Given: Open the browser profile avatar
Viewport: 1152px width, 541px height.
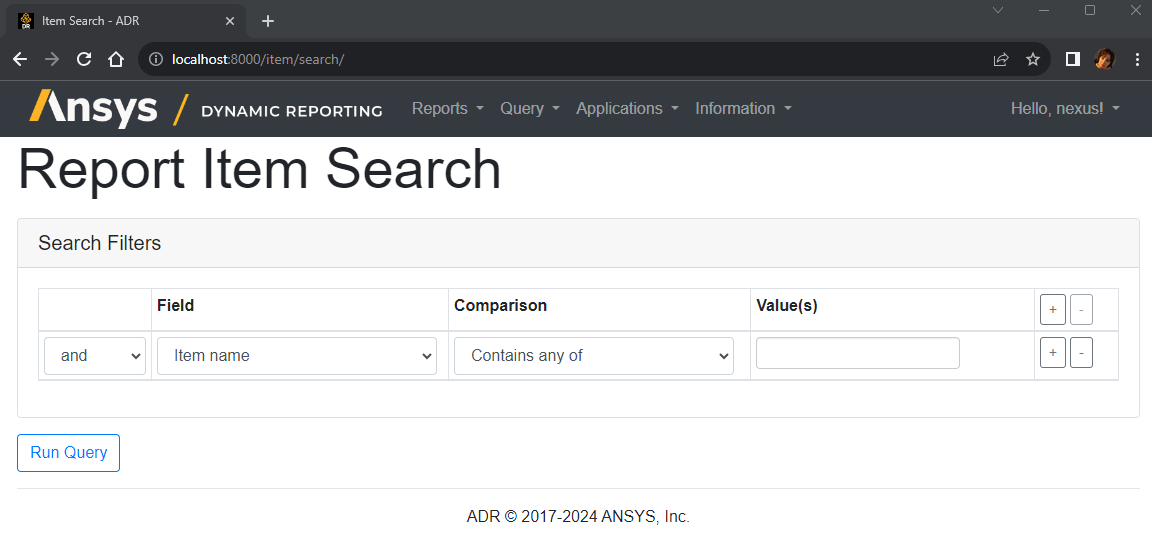Looking at the screenshot, I should pyautogui.click(x=1104, y=60).
